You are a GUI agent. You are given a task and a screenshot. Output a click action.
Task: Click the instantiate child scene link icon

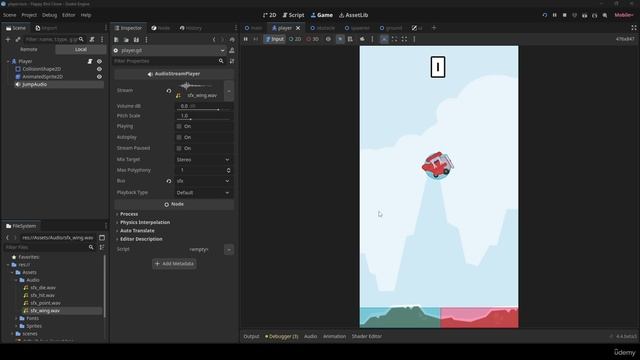coord(18,40)
